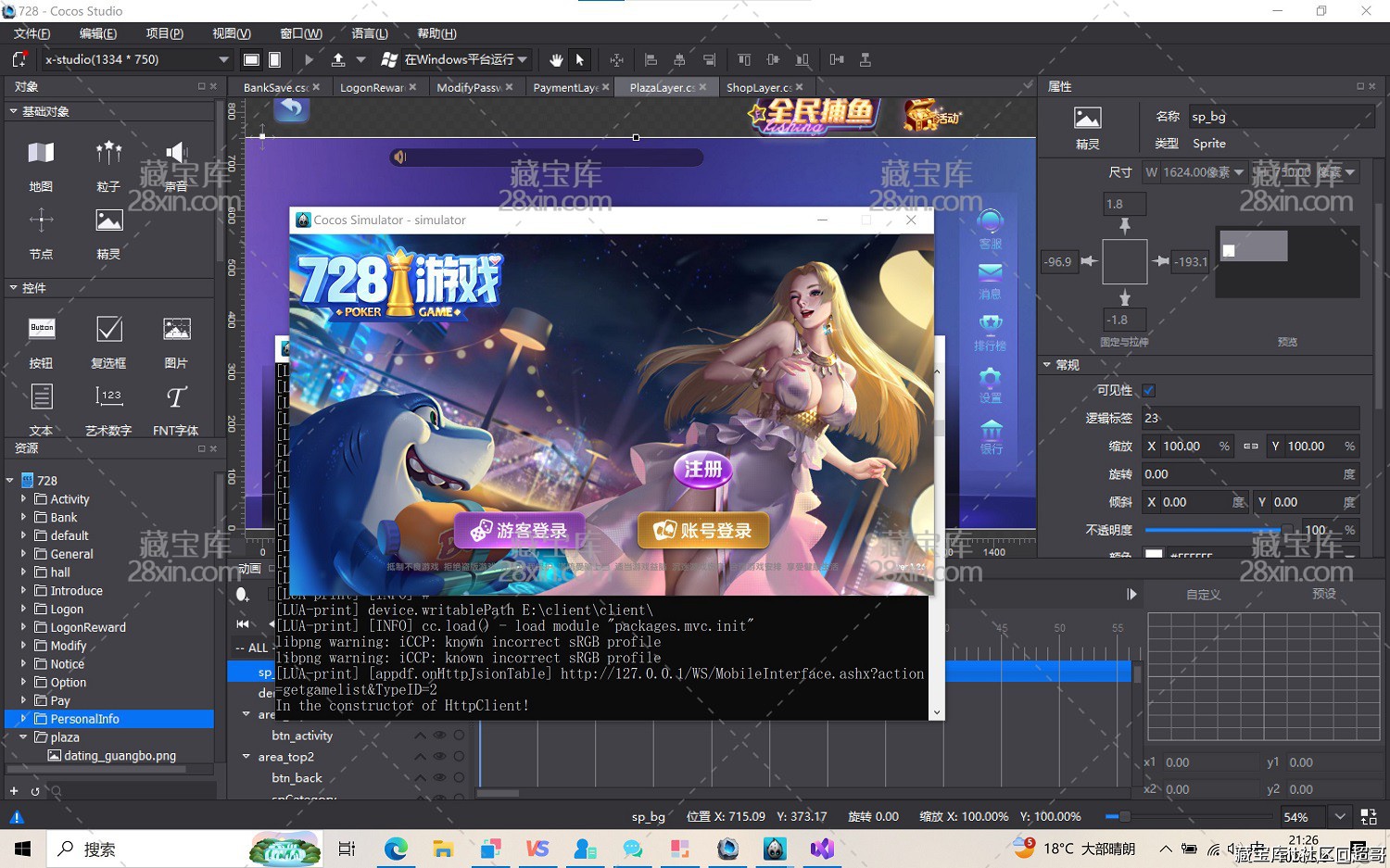Switch to landscape orientation icon
The height and width of the screenshot is (868, 1390).
(251, 59)
